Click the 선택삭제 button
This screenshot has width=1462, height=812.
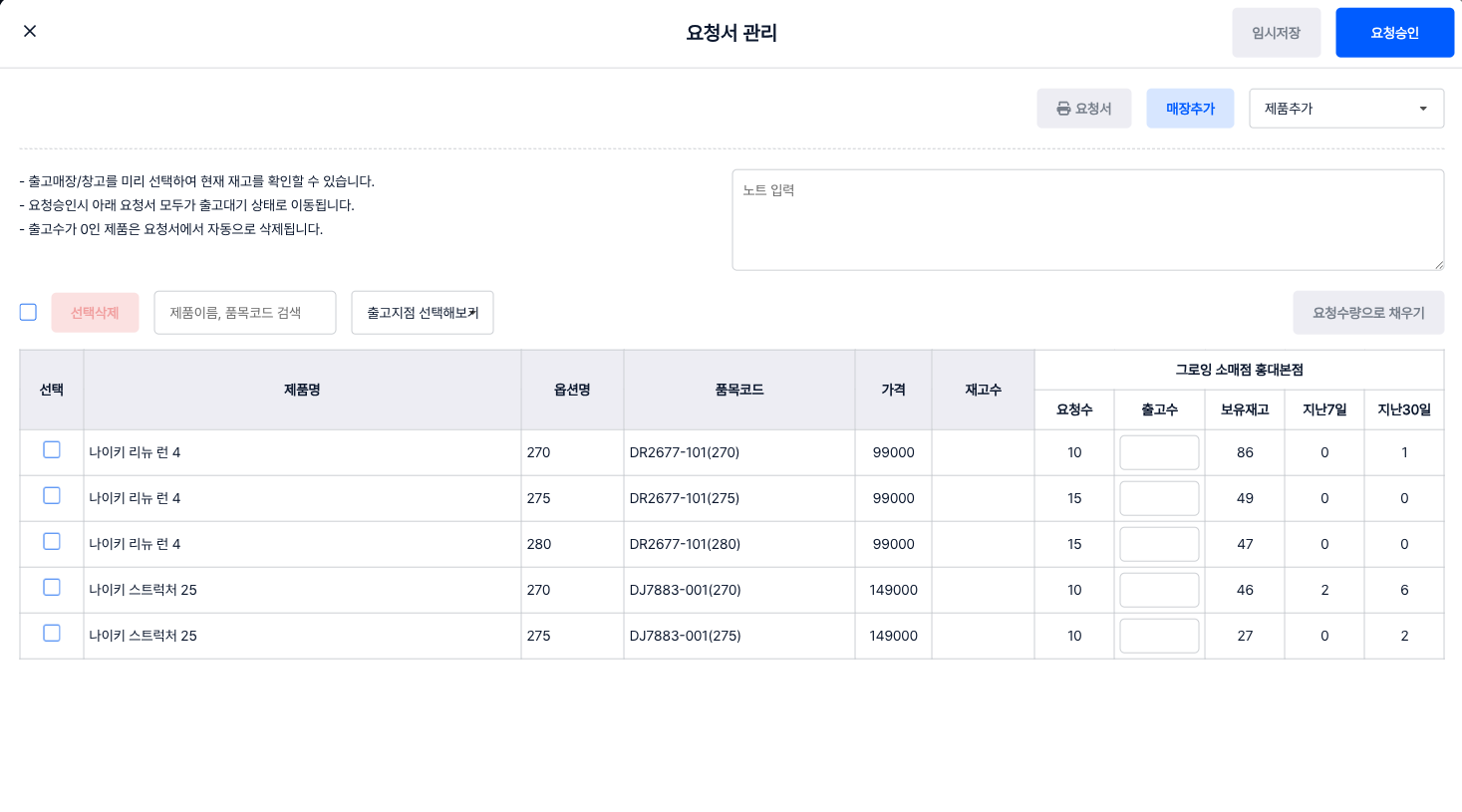pyautogui.click(x=95, y=313)
